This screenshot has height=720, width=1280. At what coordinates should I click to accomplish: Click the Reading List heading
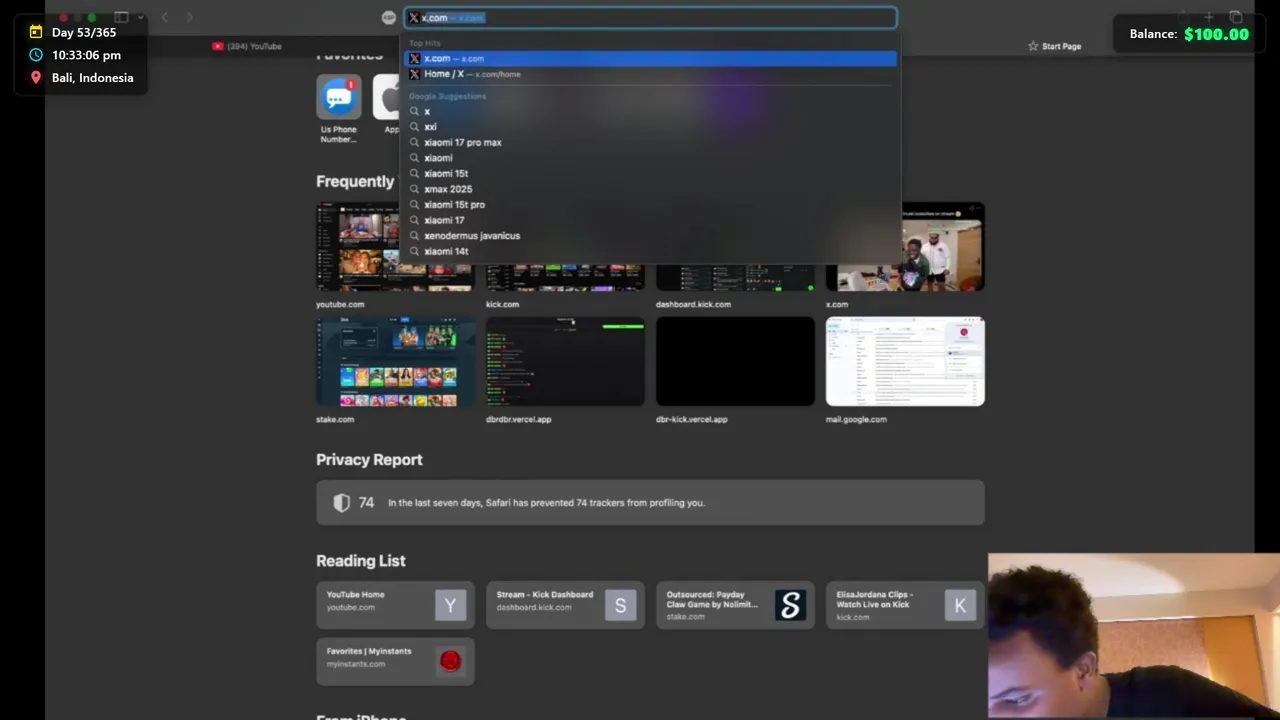361,561
